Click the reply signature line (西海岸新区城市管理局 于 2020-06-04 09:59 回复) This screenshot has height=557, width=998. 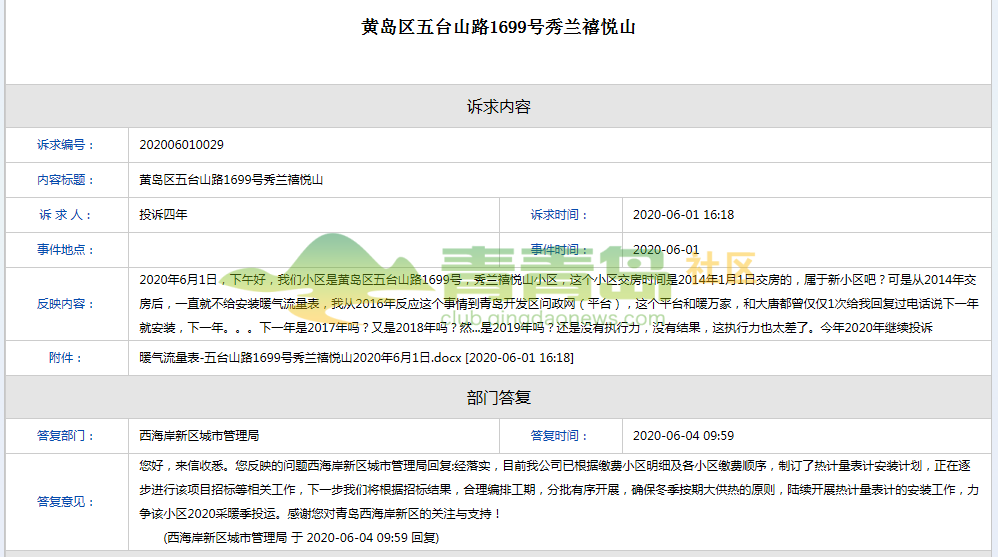[x=301, y=538]
